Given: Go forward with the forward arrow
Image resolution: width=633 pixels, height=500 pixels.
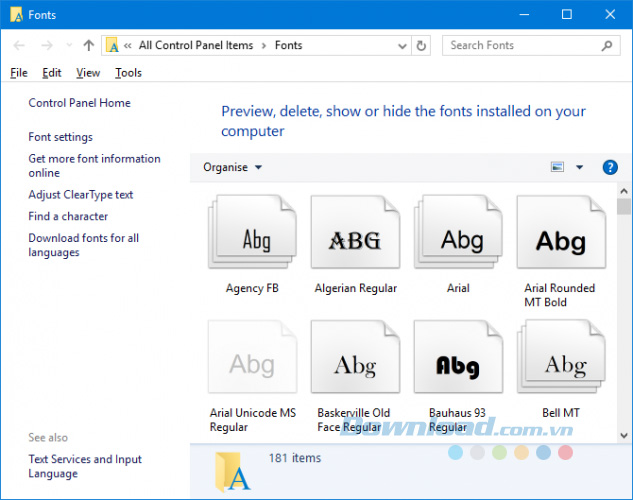Looking at the screenshot, I should click(x=47, y=45).
